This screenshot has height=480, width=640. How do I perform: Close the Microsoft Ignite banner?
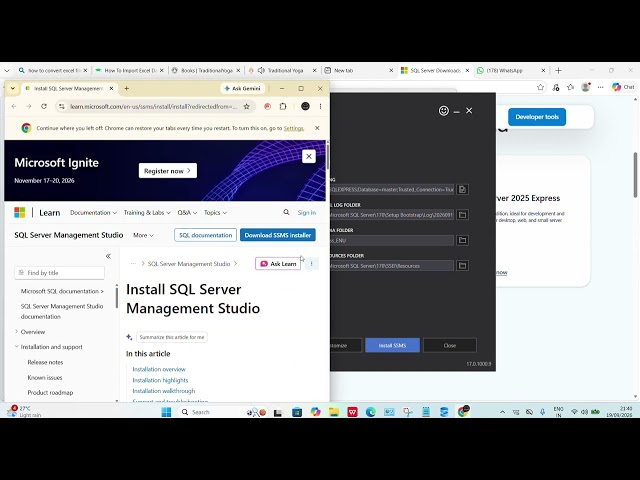click(309, 156)
